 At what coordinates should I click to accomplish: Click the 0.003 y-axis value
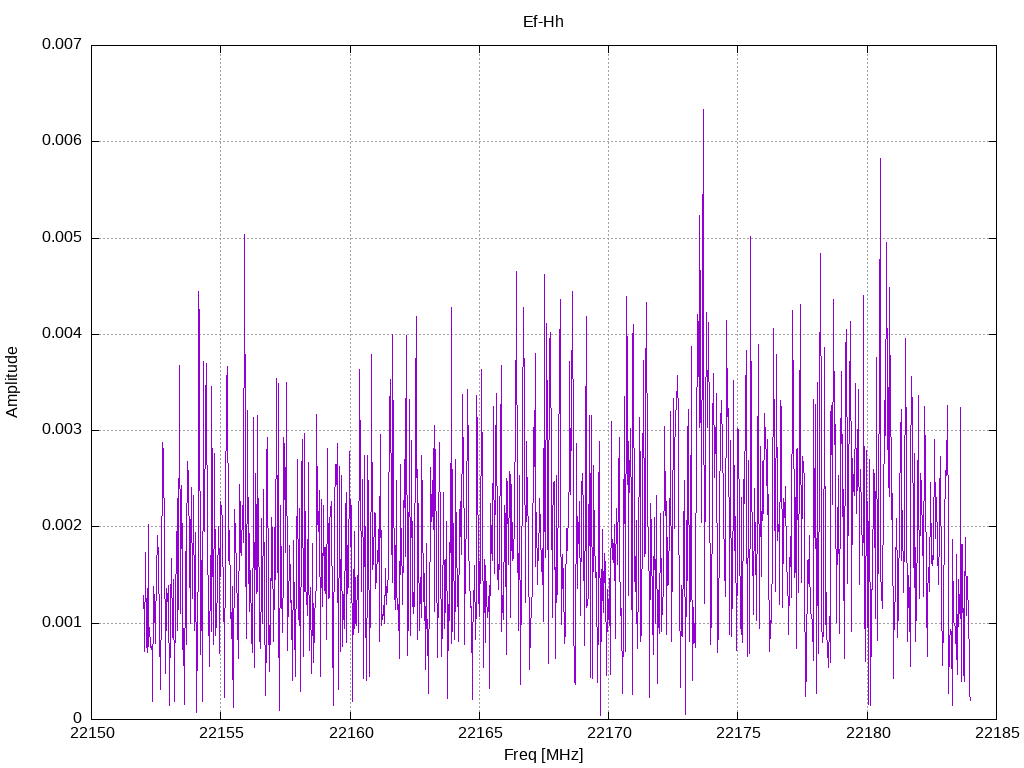[x=62, y=430]
